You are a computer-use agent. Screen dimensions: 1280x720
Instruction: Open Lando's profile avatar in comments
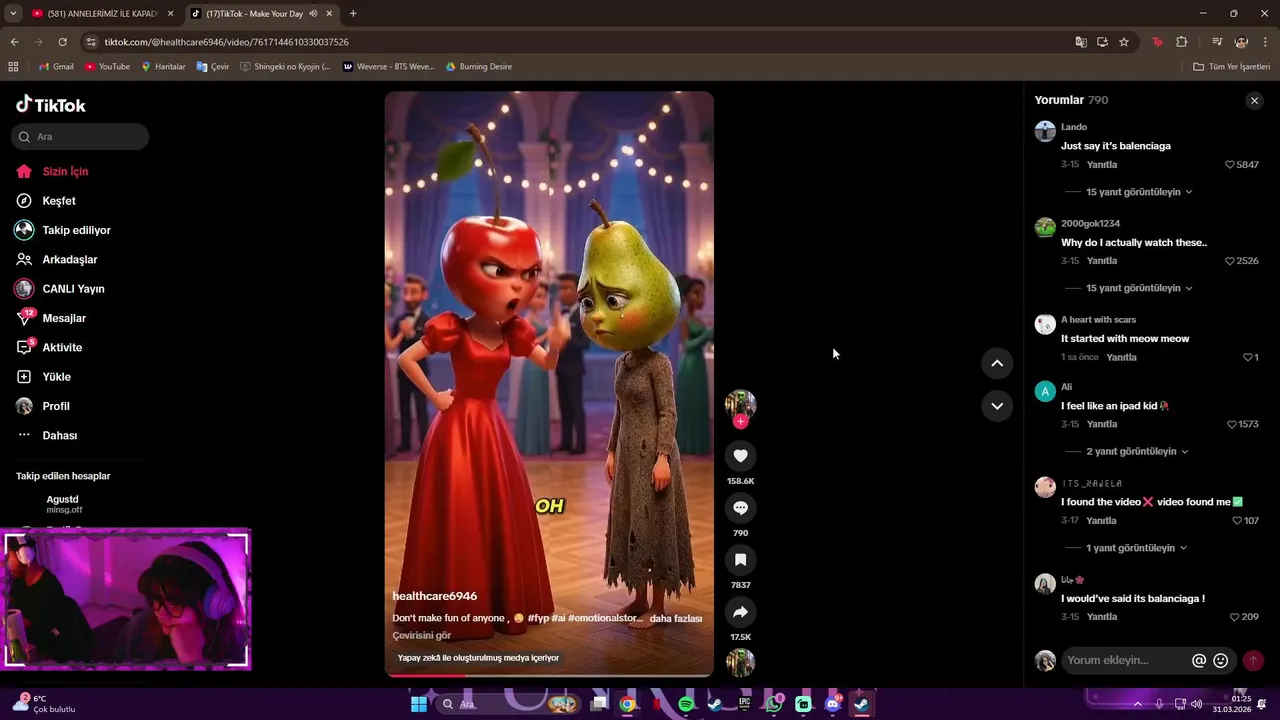click(1045, 131)
